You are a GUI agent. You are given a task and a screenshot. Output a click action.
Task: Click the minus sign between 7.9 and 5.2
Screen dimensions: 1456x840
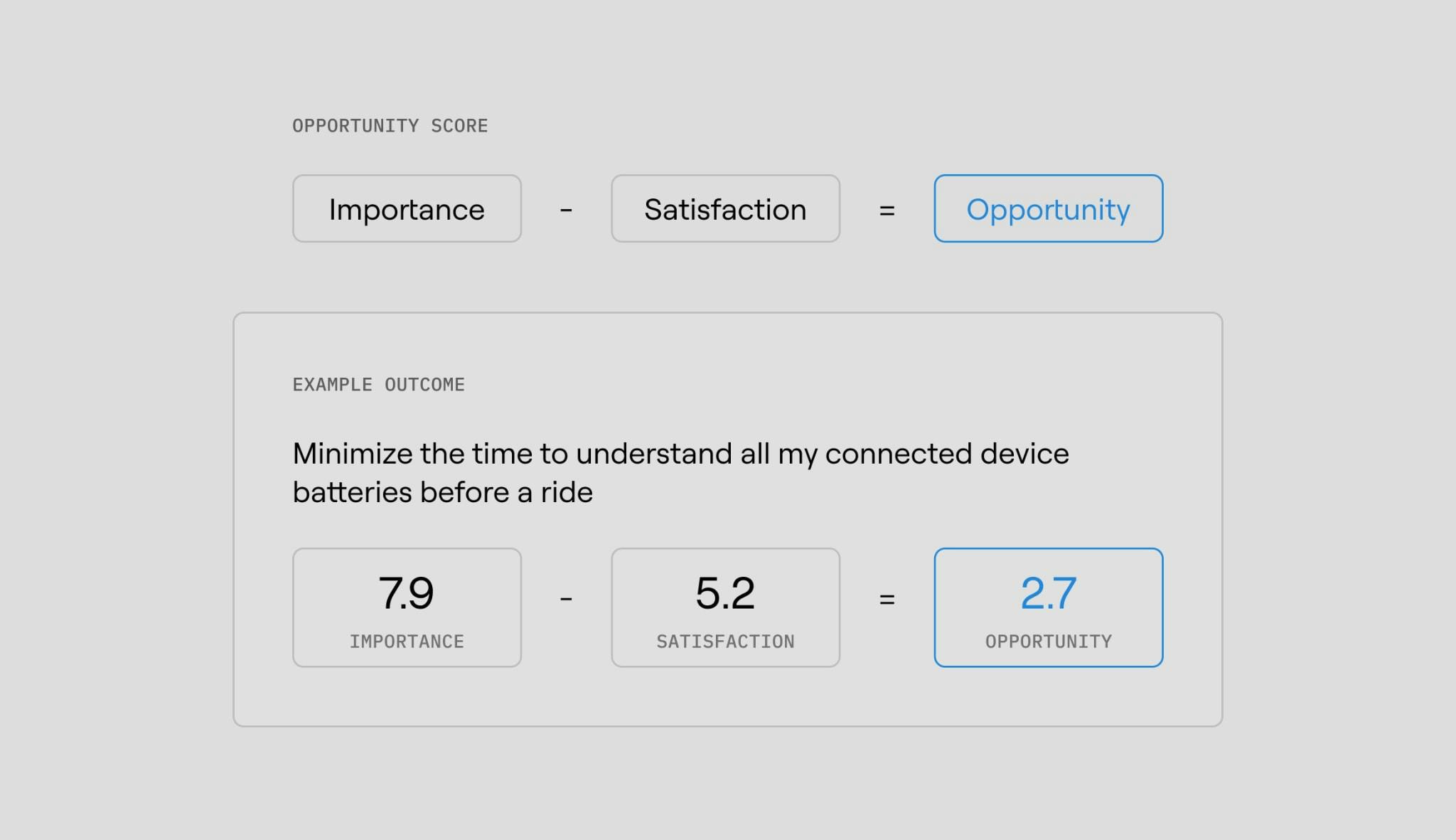click(x=566, y=599)
